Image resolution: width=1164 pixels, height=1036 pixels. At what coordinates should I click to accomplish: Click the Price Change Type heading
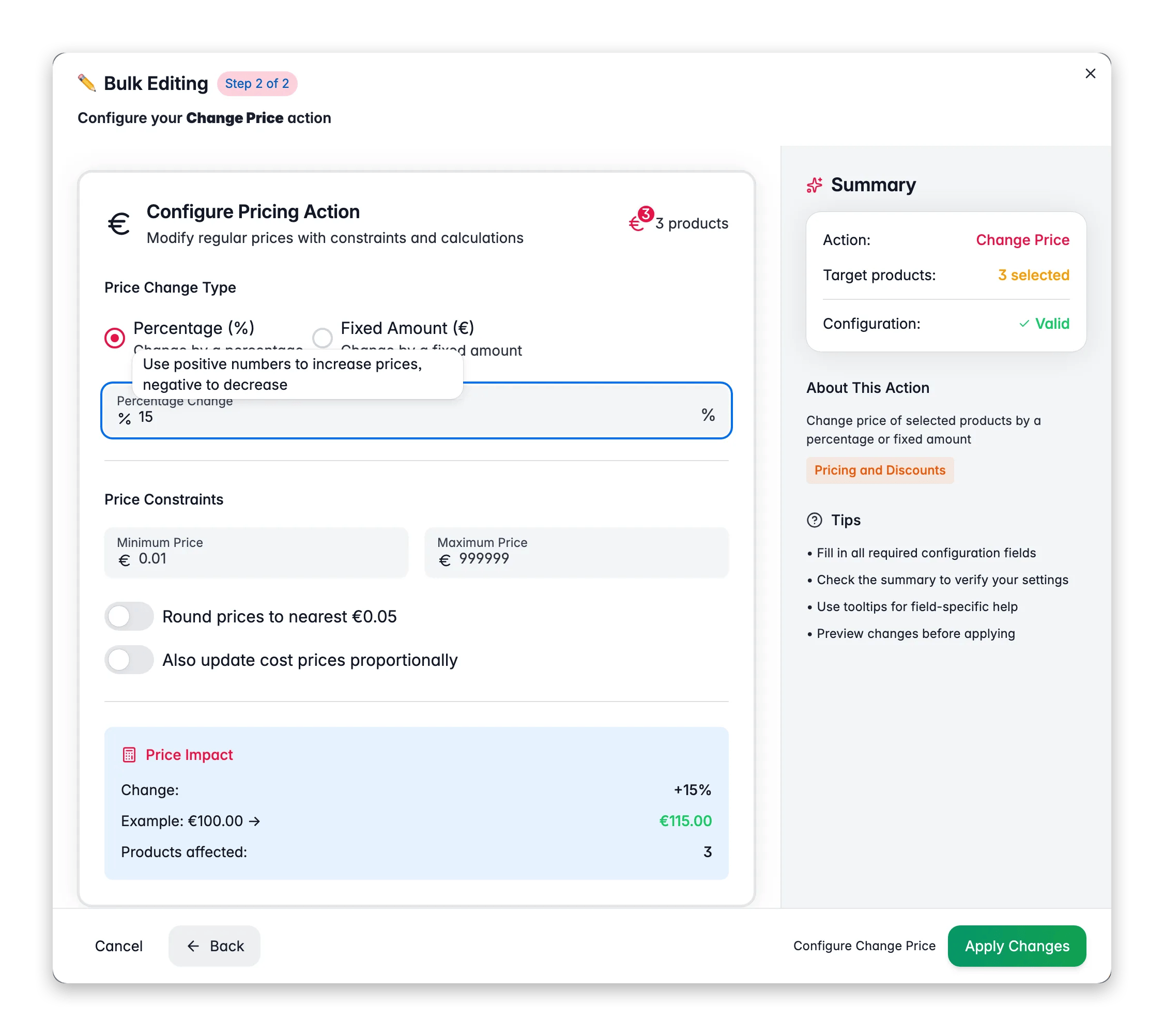pyautogui.click(x=170, y=287)
